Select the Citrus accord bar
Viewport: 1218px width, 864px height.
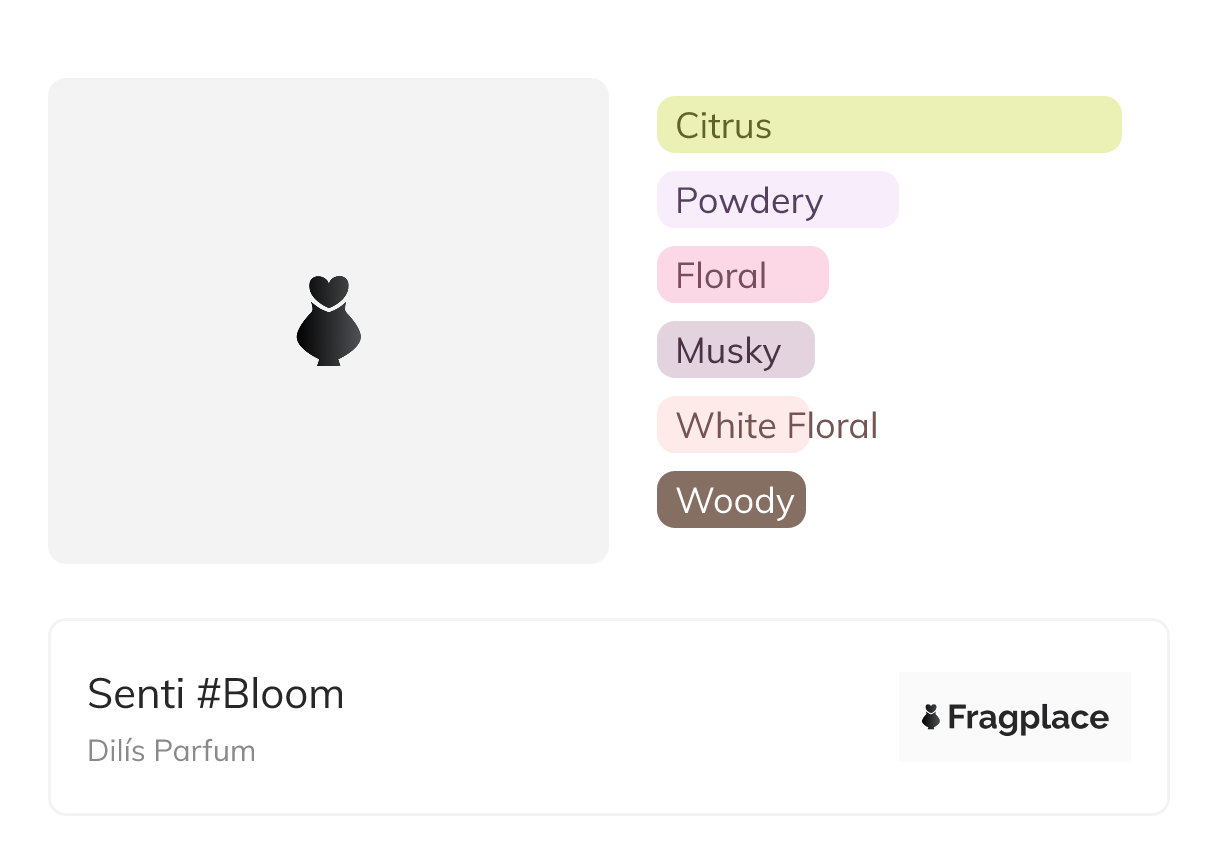[x=889, y=125]
